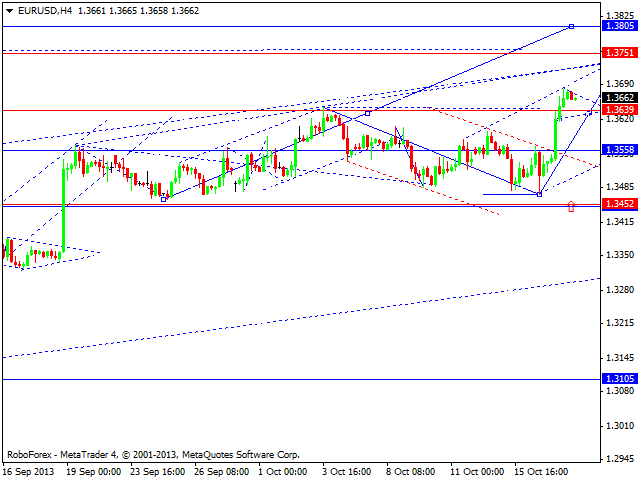The image size is (640, 480).
Task: Click the 1.3690 price scale value
Action: tap(620, 84)
